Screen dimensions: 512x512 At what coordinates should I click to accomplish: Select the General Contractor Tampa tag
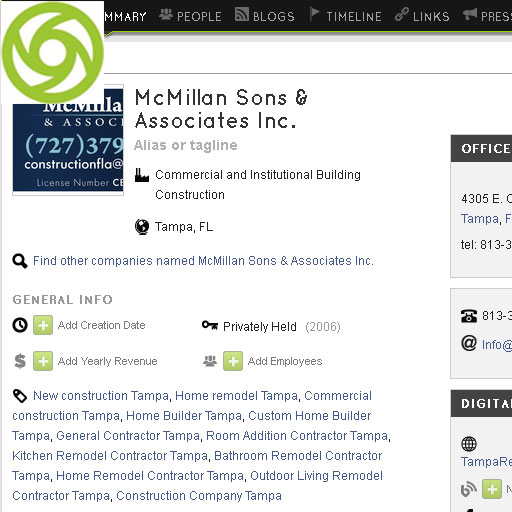[x=128, y=436]
